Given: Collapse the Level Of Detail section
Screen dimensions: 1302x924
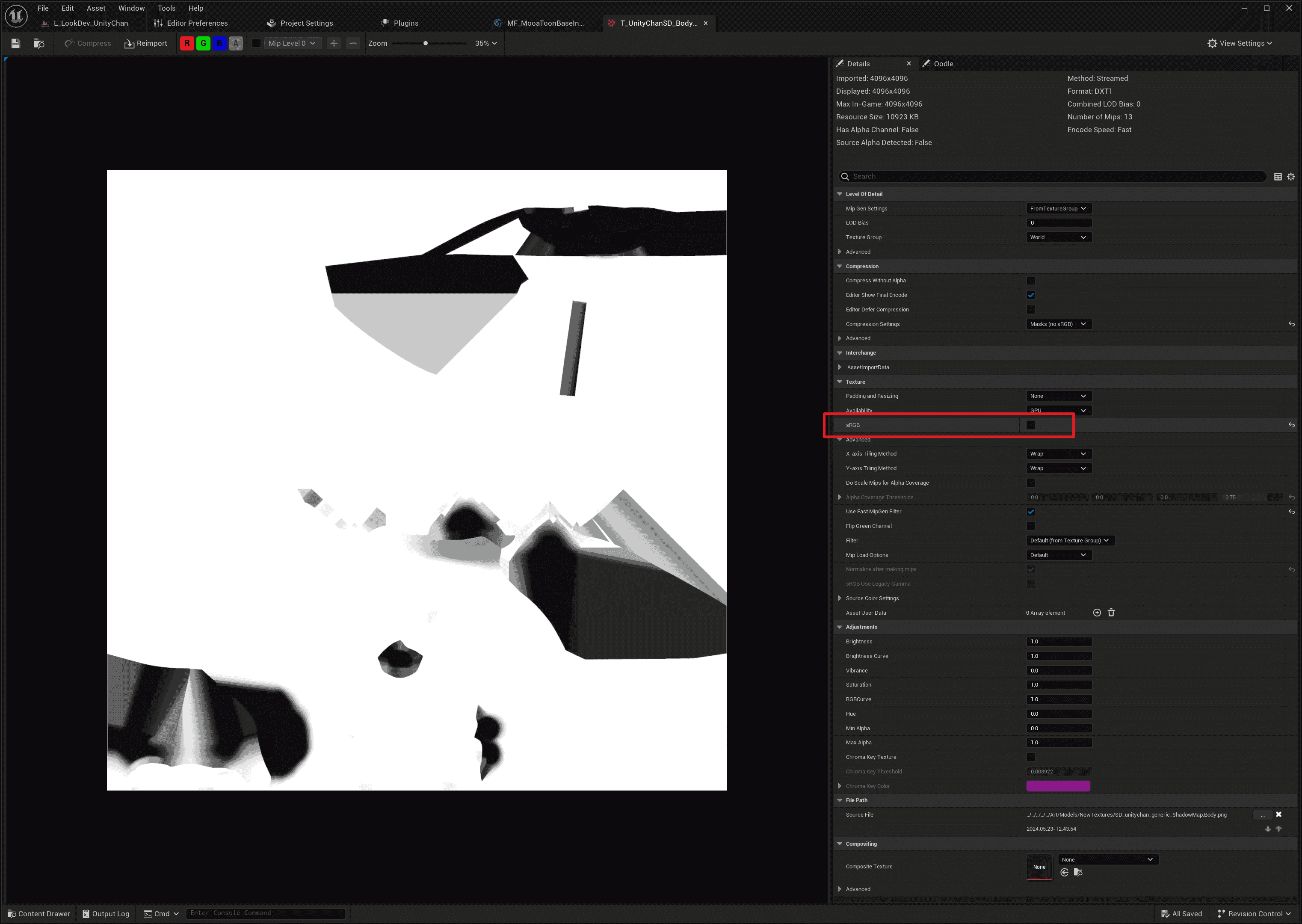Looking at the screenshot, I should tap(840, 194).
